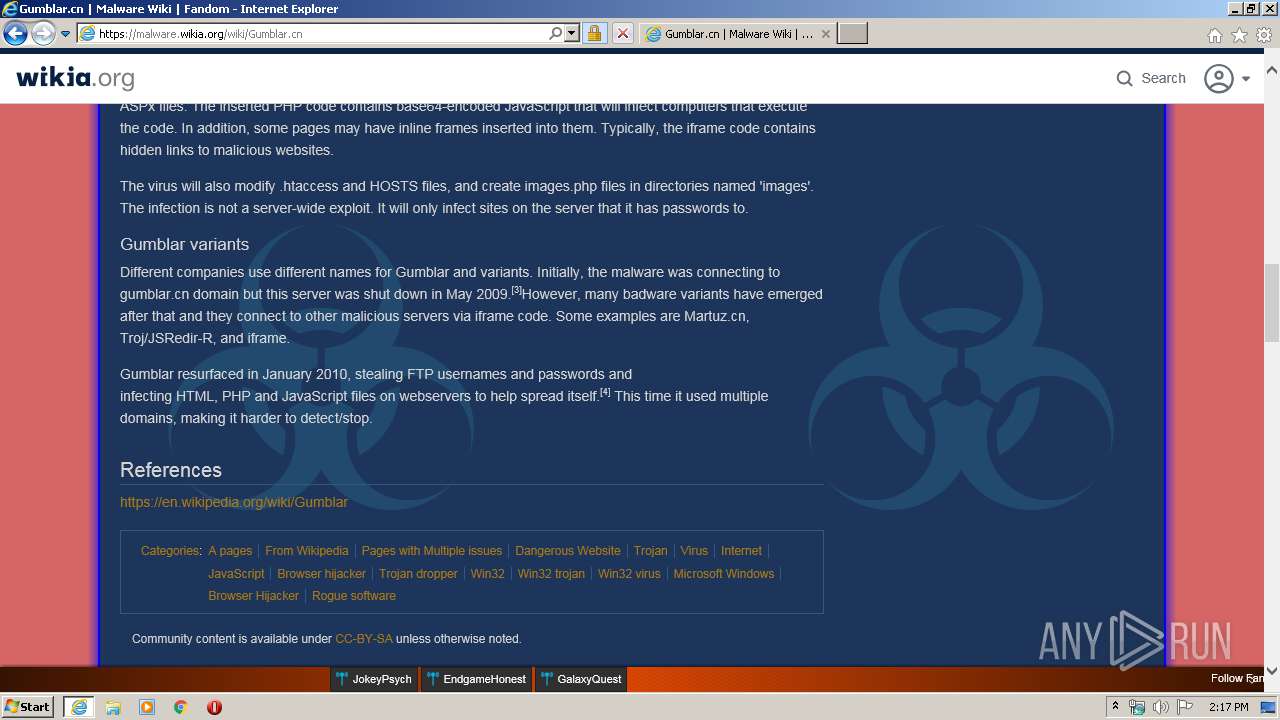
Task: Open the browser Home icon
Action: click(x=1214, y=35)
